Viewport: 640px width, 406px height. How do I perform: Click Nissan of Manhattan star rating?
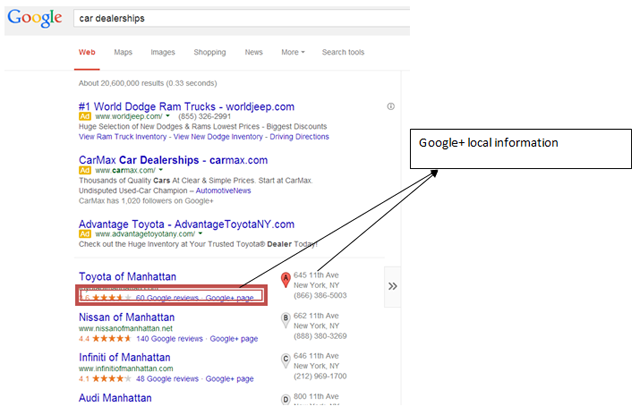click(x=111, y=339)
